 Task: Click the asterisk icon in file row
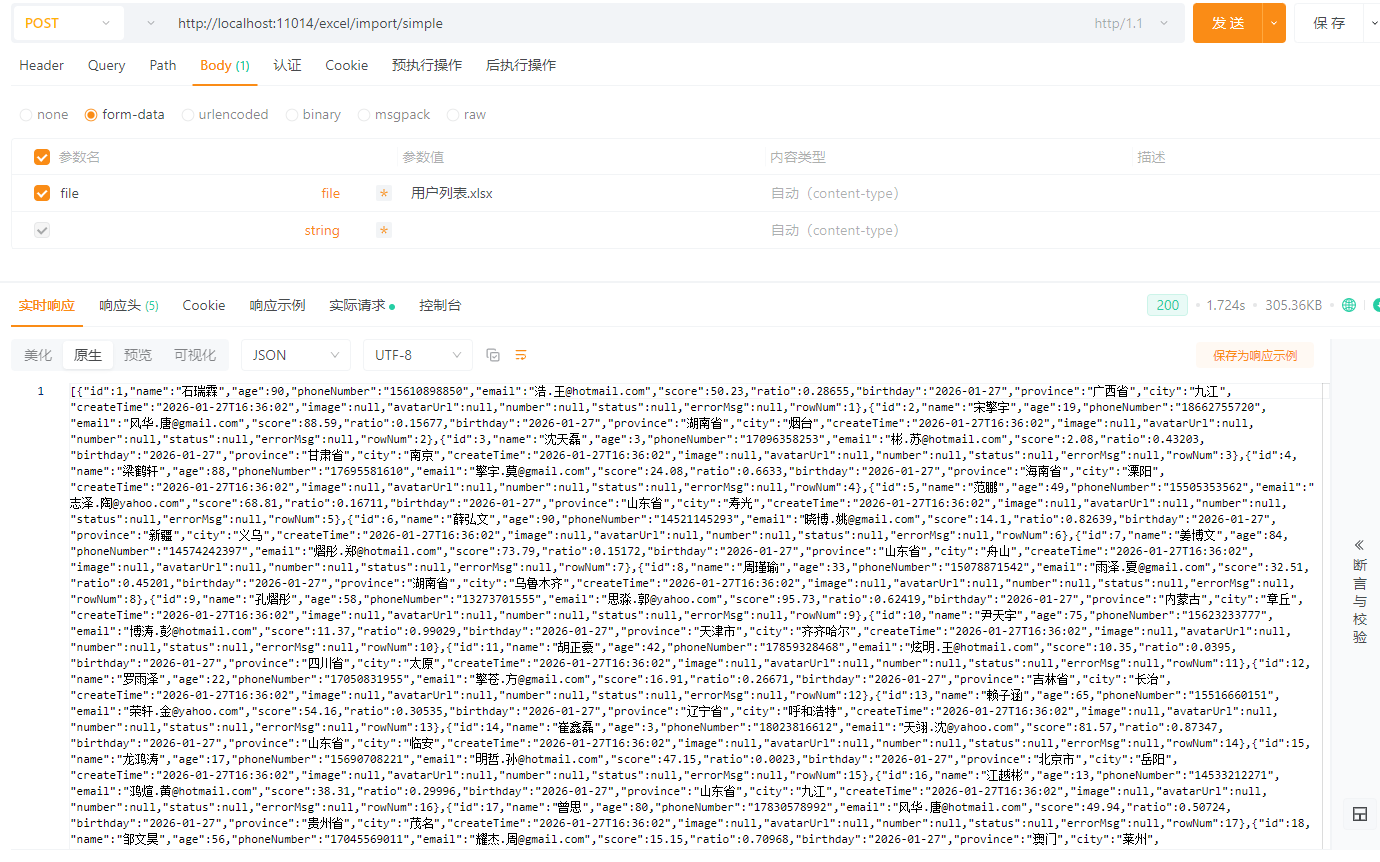click(x=384, y=193)
